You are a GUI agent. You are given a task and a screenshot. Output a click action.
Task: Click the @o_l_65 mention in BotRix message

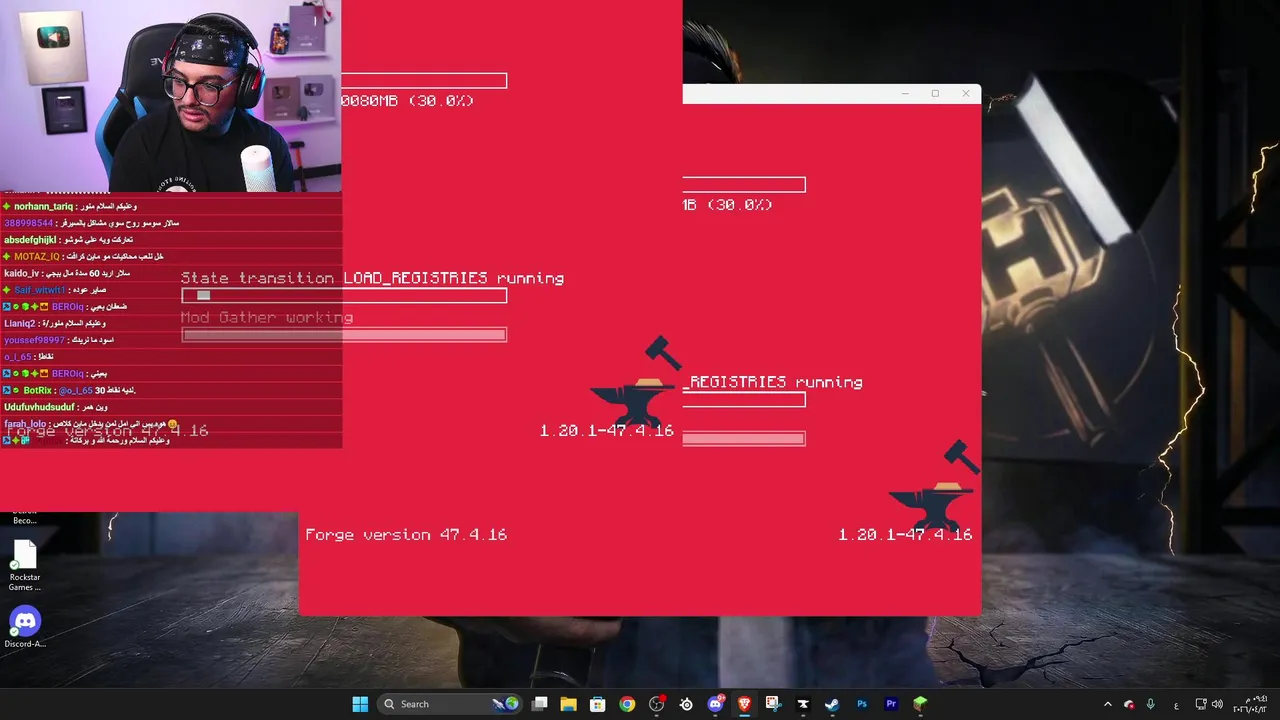(76, 390)
